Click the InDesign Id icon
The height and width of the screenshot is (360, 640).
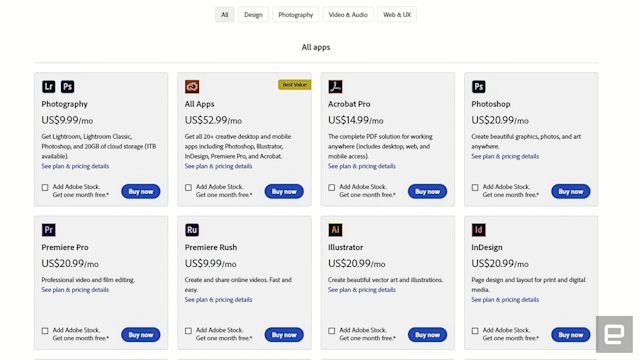[x=478, y=230]
